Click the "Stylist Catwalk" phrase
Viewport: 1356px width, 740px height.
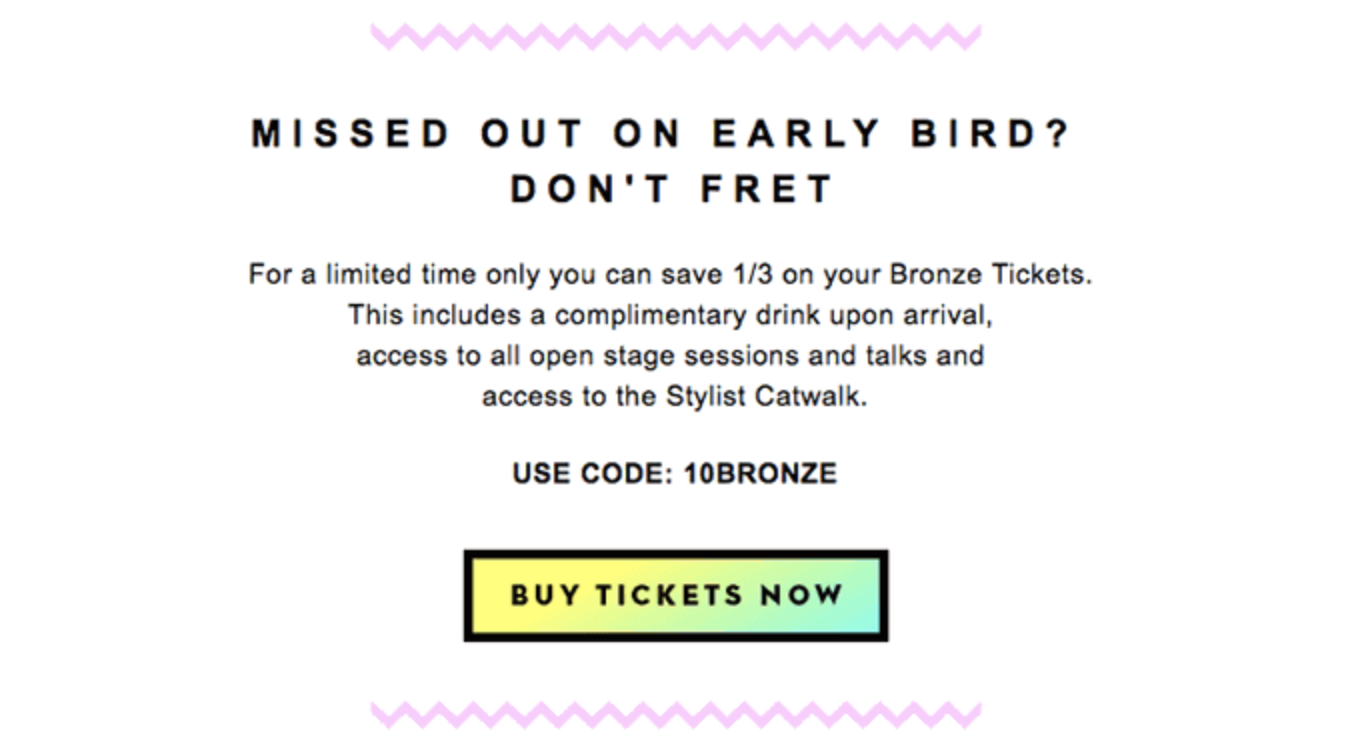pos(765,397)
